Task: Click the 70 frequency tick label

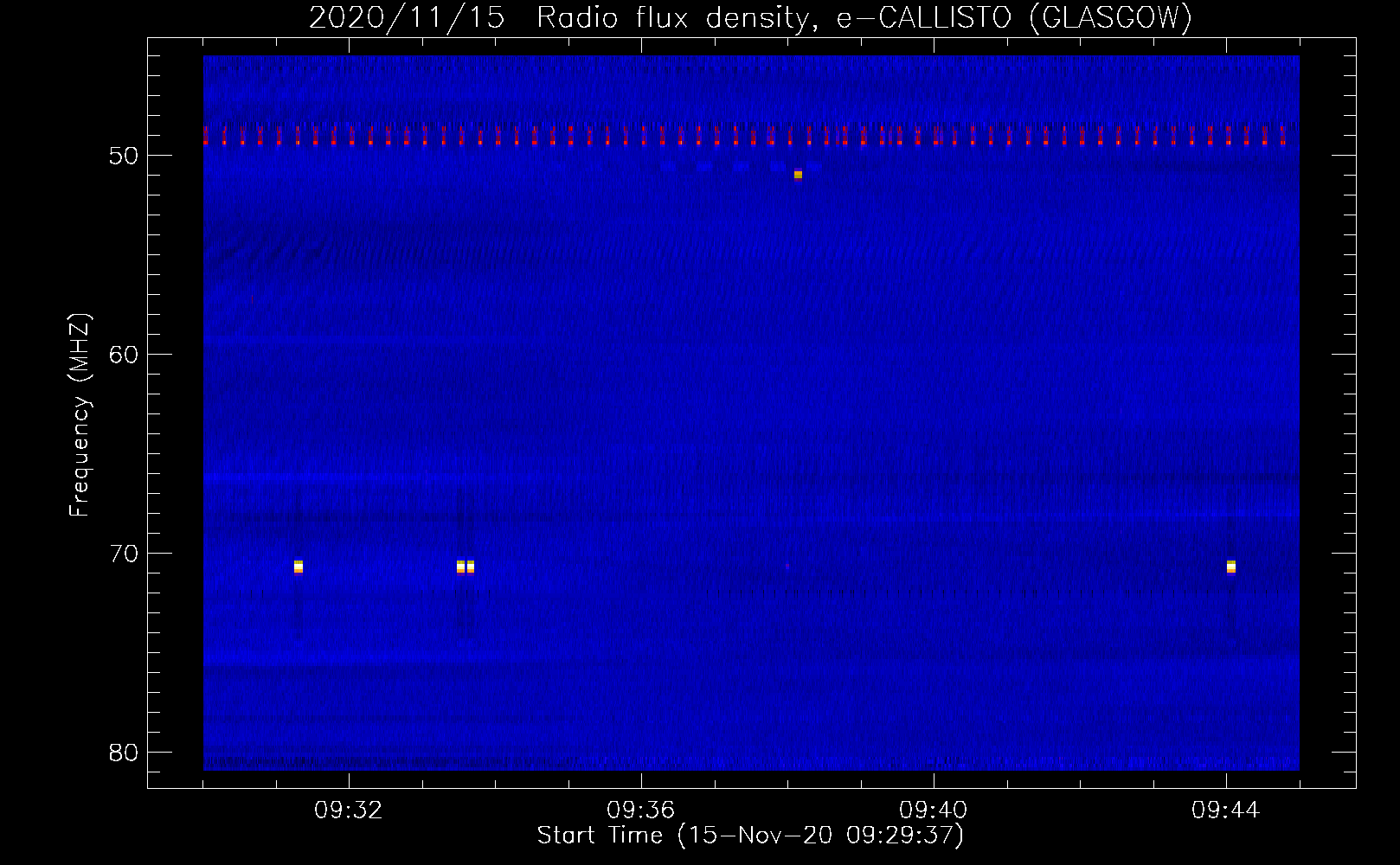Action: click(x=124, y=554)
